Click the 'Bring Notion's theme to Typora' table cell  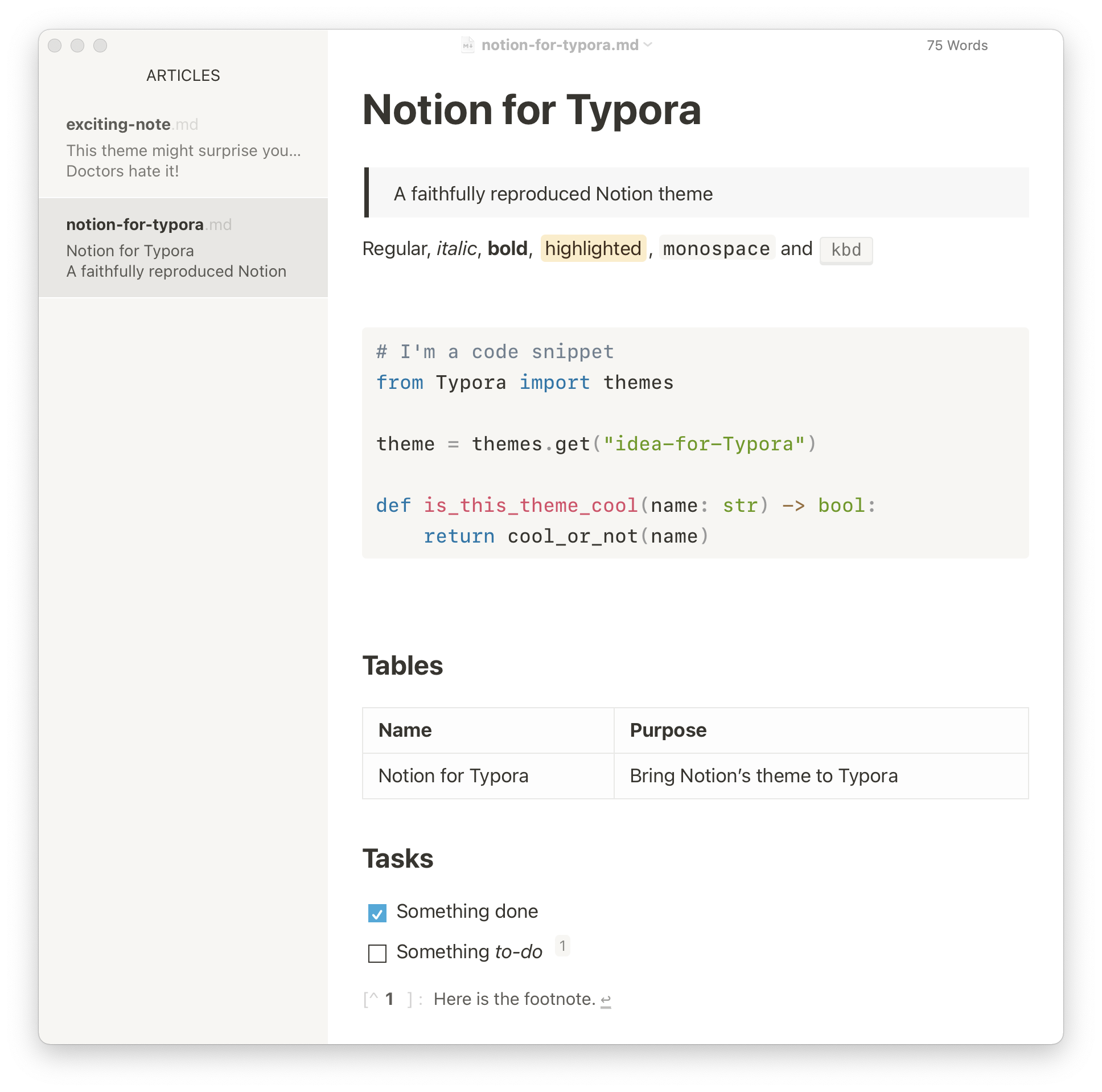(x=763, y=776)
